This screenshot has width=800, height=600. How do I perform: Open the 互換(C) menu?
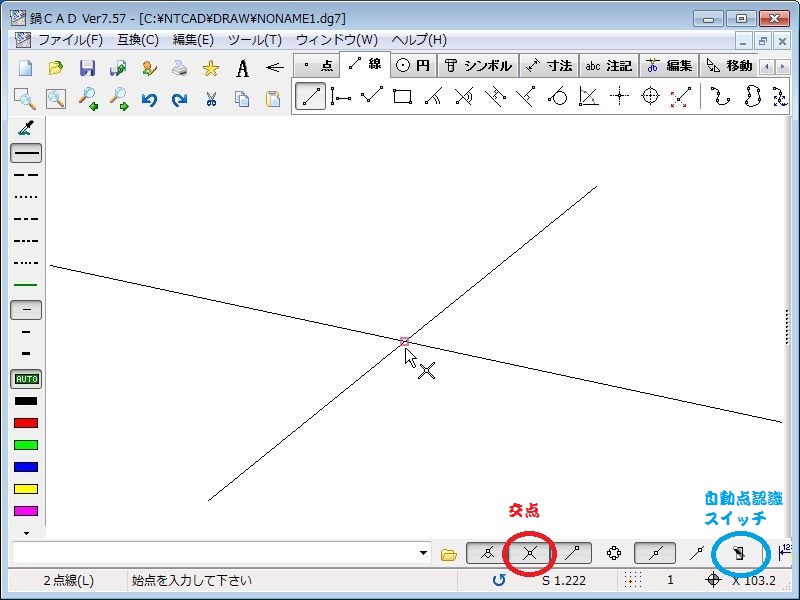click(138, 40)
